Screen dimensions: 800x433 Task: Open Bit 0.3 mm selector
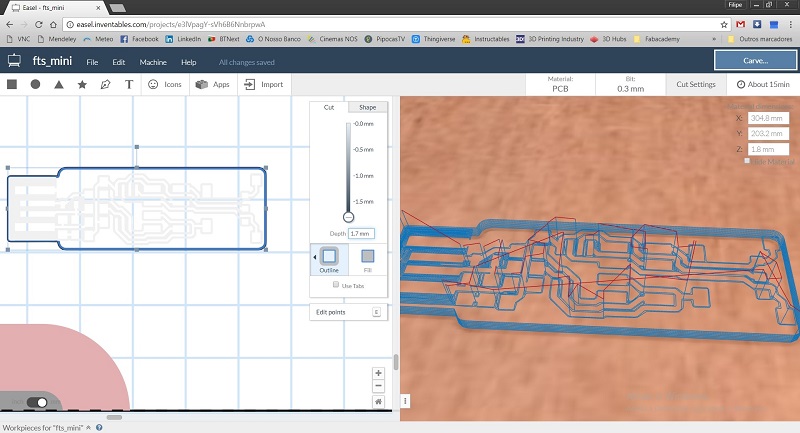point(630,84)
